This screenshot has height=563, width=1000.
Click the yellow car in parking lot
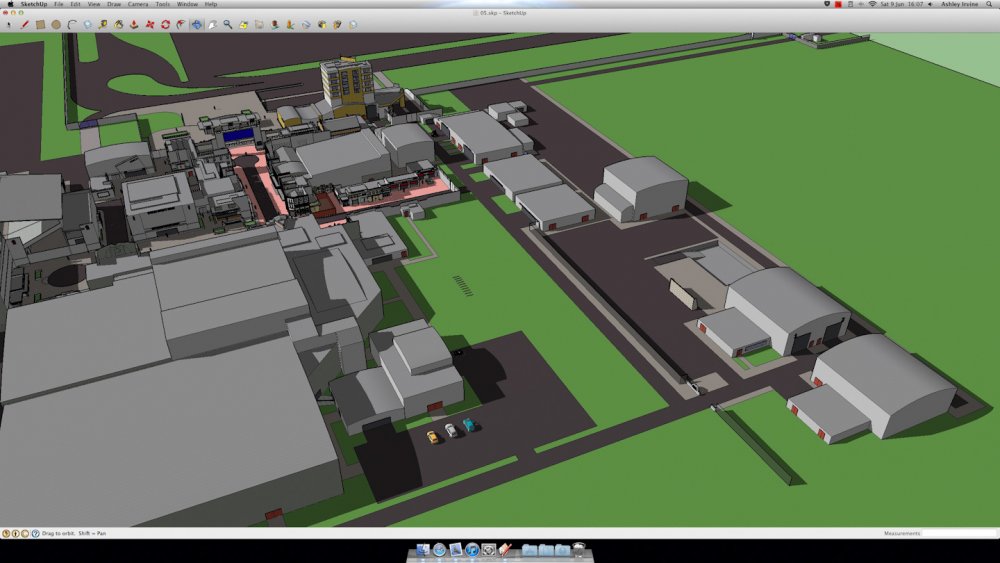click(433, 437)
